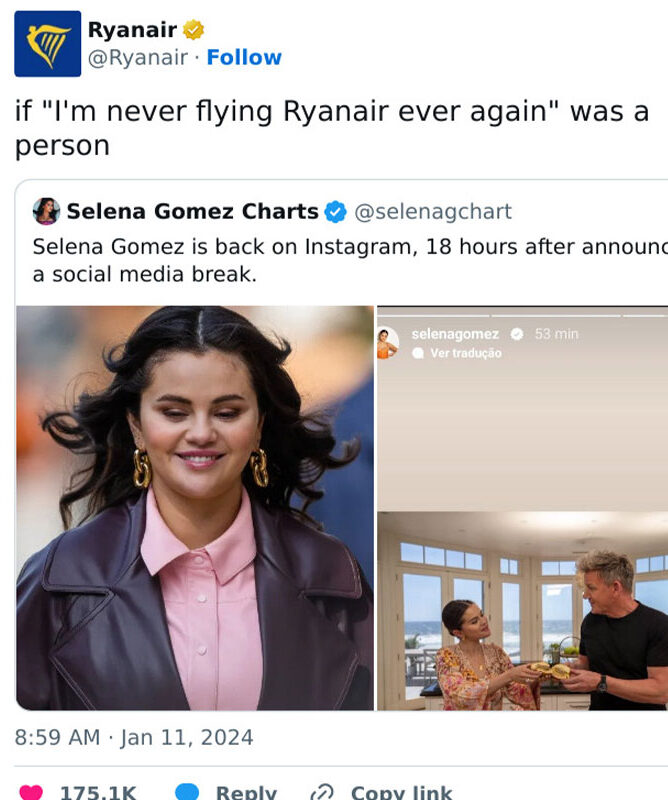The height and width of the screenshot is (800, 668).
Task: Click "Ver tradução" in the story
Action: pos(465,354)
